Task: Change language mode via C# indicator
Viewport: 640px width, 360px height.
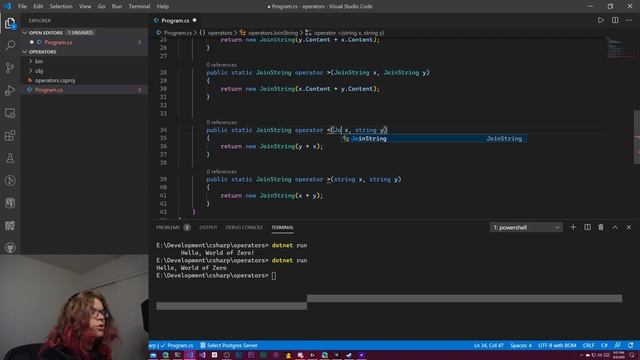Action: (604, 345)
